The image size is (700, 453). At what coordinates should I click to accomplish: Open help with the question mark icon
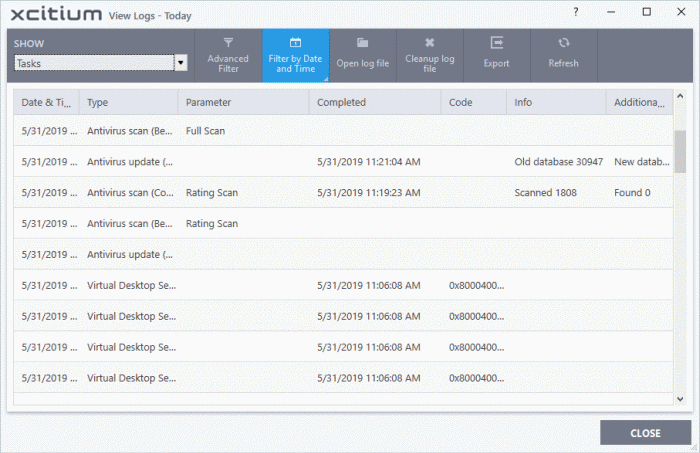(576, 12)
